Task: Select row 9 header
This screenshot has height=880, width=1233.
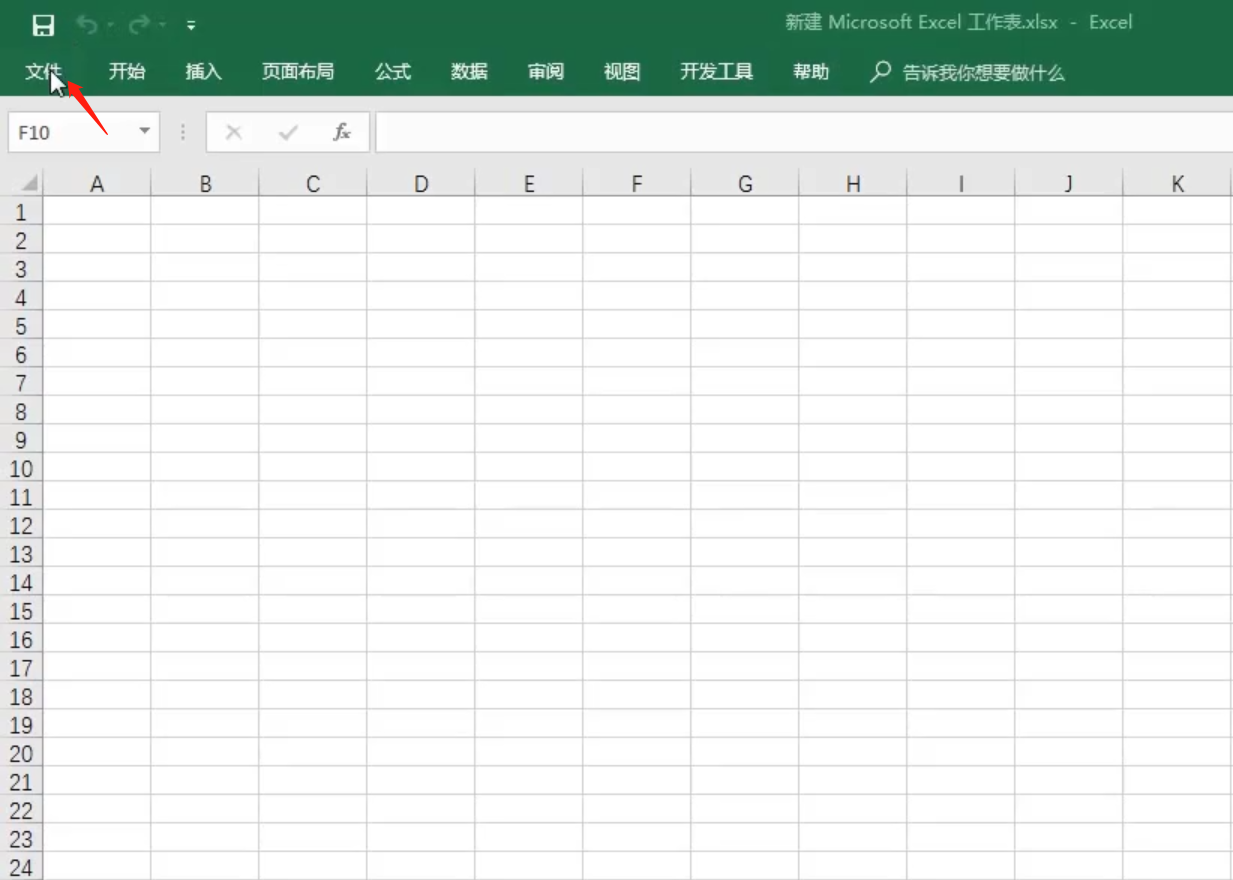Action: coord(21,439)
